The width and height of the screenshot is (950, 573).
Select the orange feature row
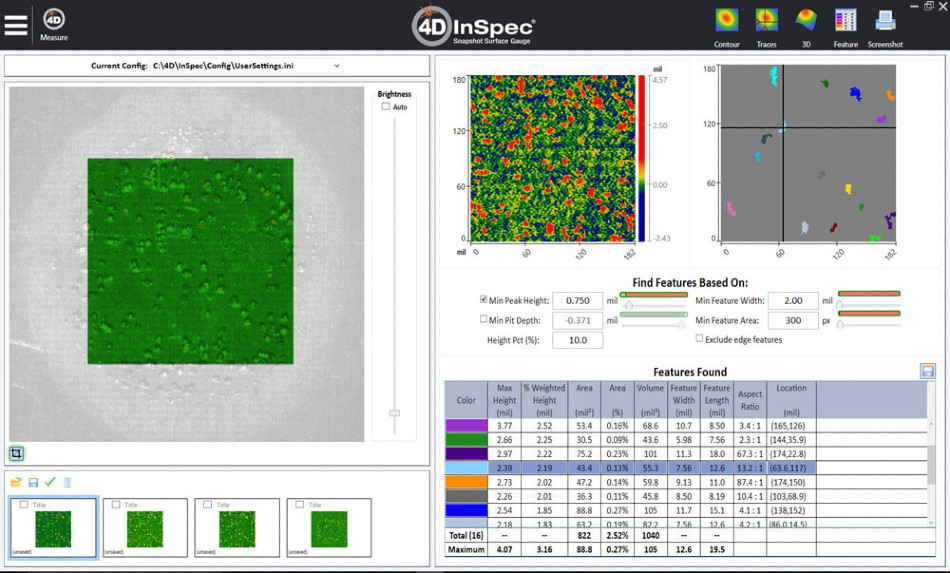click(466, 481)
